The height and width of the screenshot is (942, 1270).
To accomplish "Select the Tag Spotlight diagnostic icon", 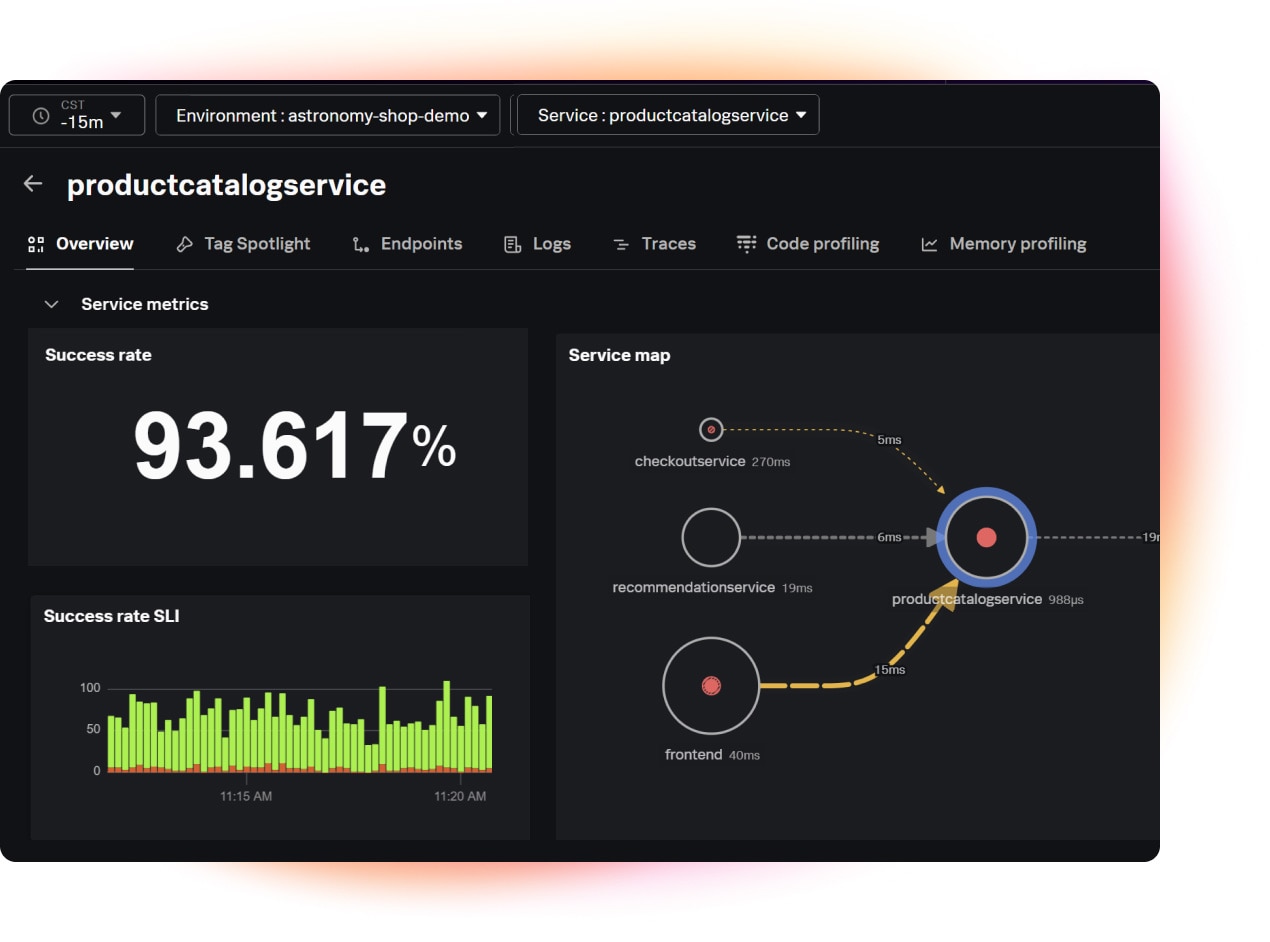I will 184,243.
